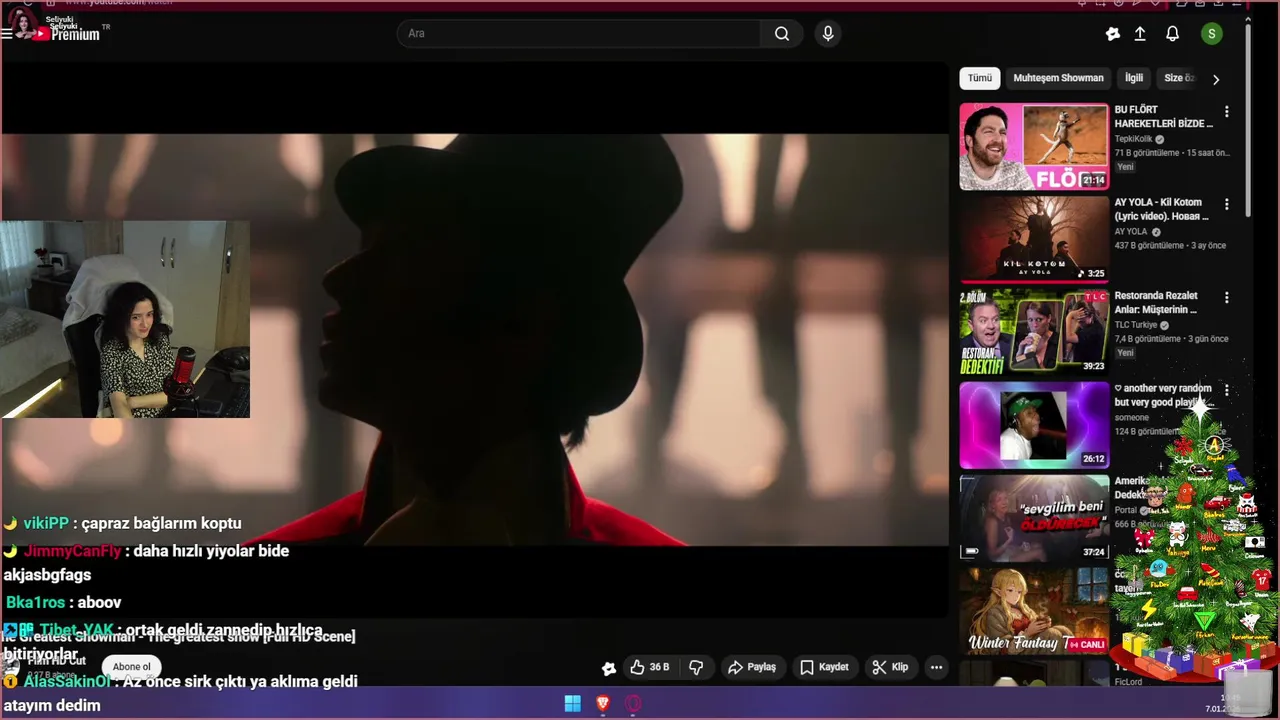Open the Winter Fantasy live thumbnail

point(1034,611)
